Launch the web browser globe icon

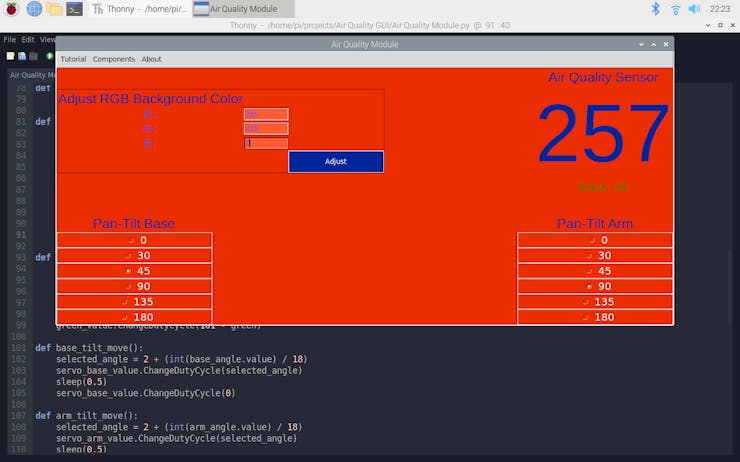coord(34,9)
